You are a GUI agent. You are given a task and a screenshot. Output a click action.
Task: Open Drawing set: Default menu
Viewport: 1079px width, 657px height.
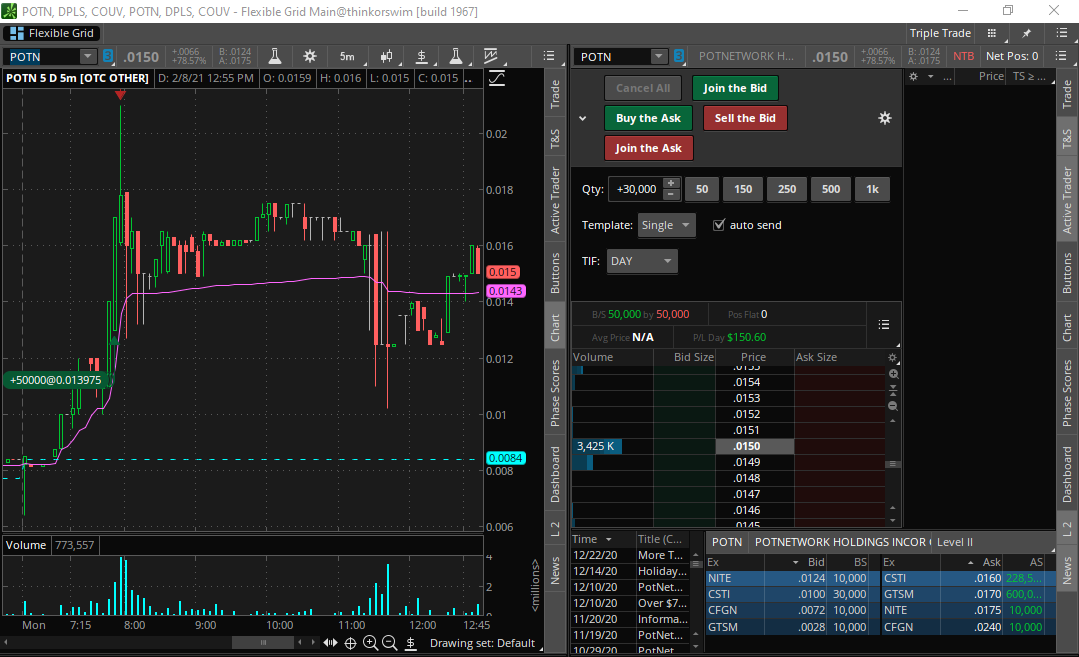pyautogui.click(x=482, y=643)
